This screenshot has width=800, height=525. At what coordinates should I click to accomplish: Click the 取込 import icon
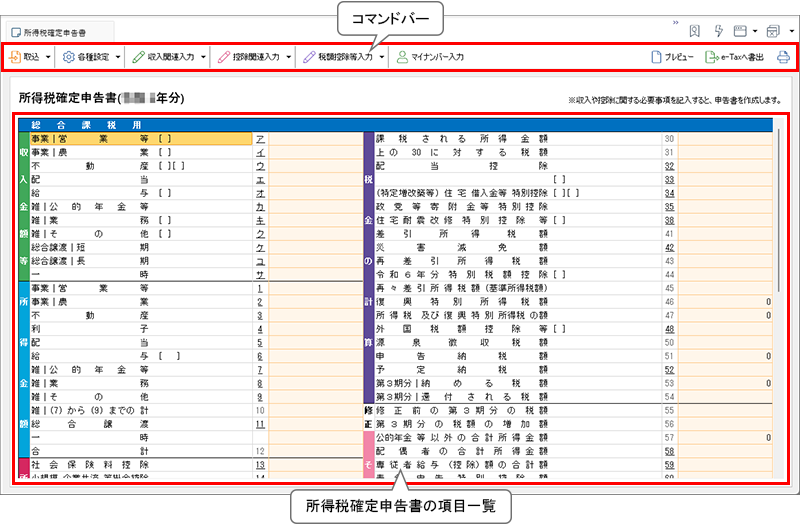click(x=17, y=58)
